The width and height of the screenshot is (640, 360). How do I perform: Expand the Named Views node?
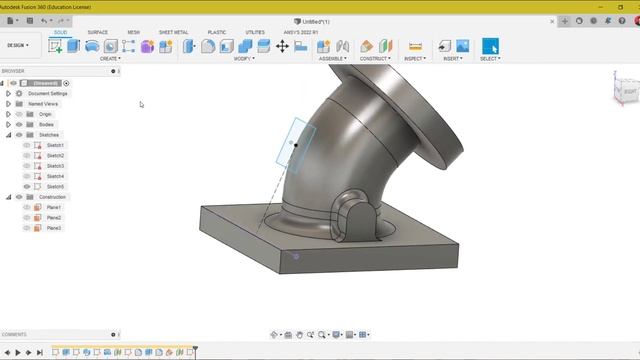(8, 104)
